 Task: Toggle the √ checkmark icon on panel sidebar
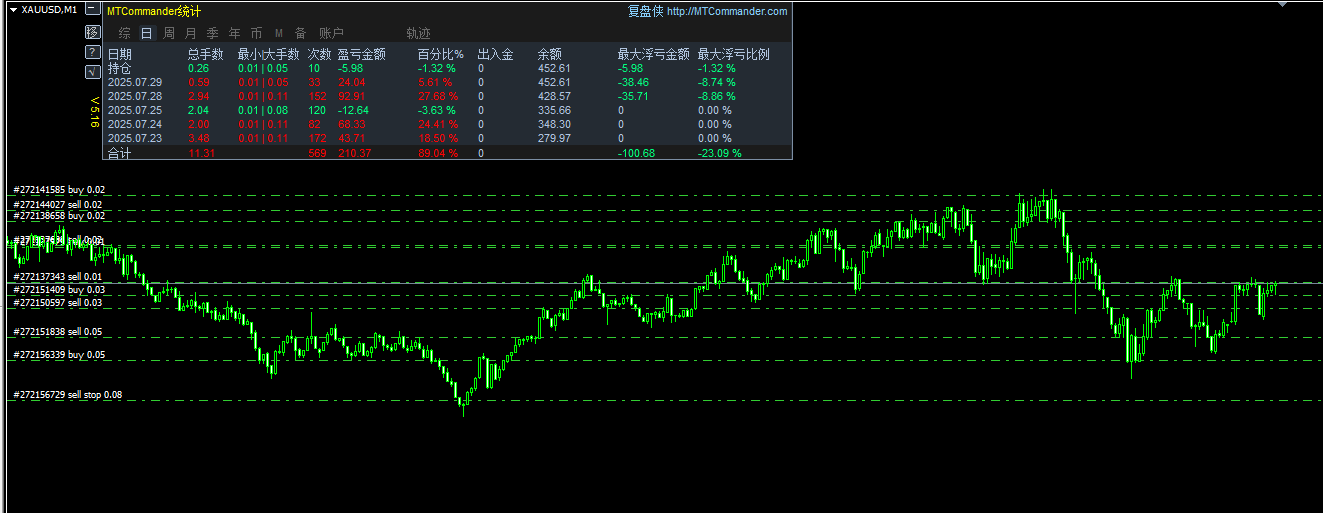pyautogui.click(x=92, y=71)
